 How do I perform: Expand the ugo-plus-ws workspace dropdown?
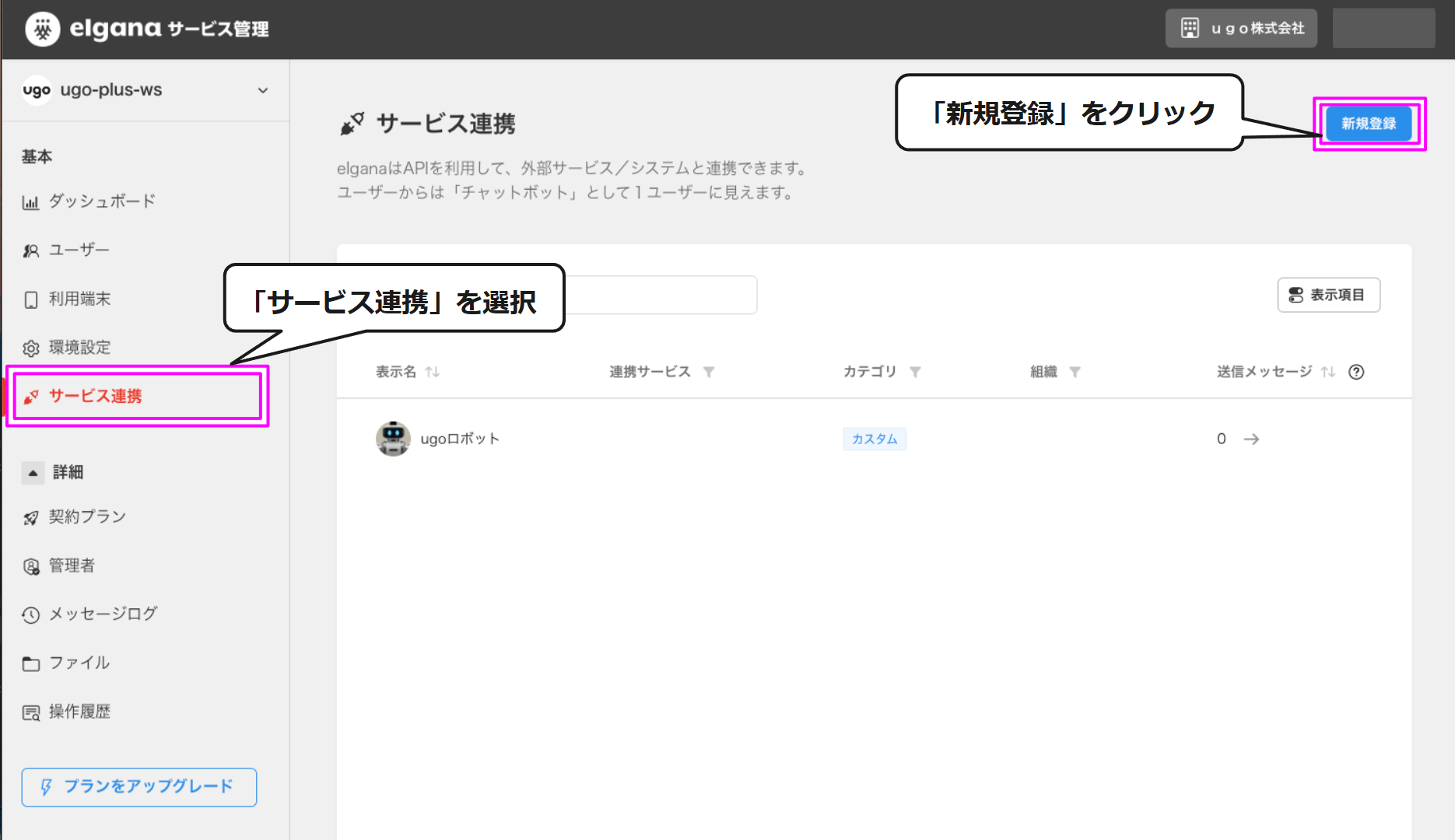[x=262, y=90]
